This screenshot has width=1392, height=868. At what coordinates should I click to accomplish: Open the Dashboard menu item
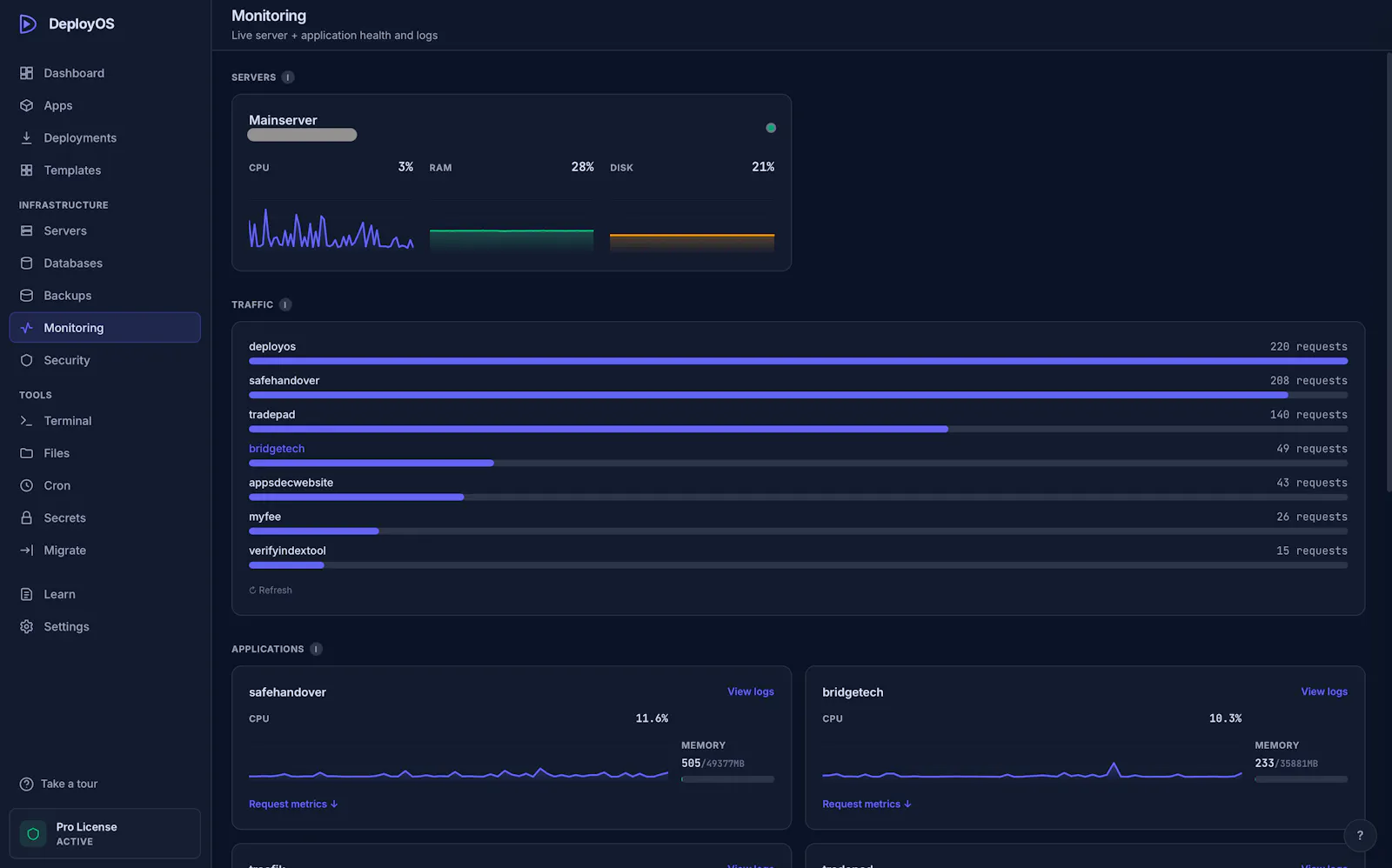point(104,73)
